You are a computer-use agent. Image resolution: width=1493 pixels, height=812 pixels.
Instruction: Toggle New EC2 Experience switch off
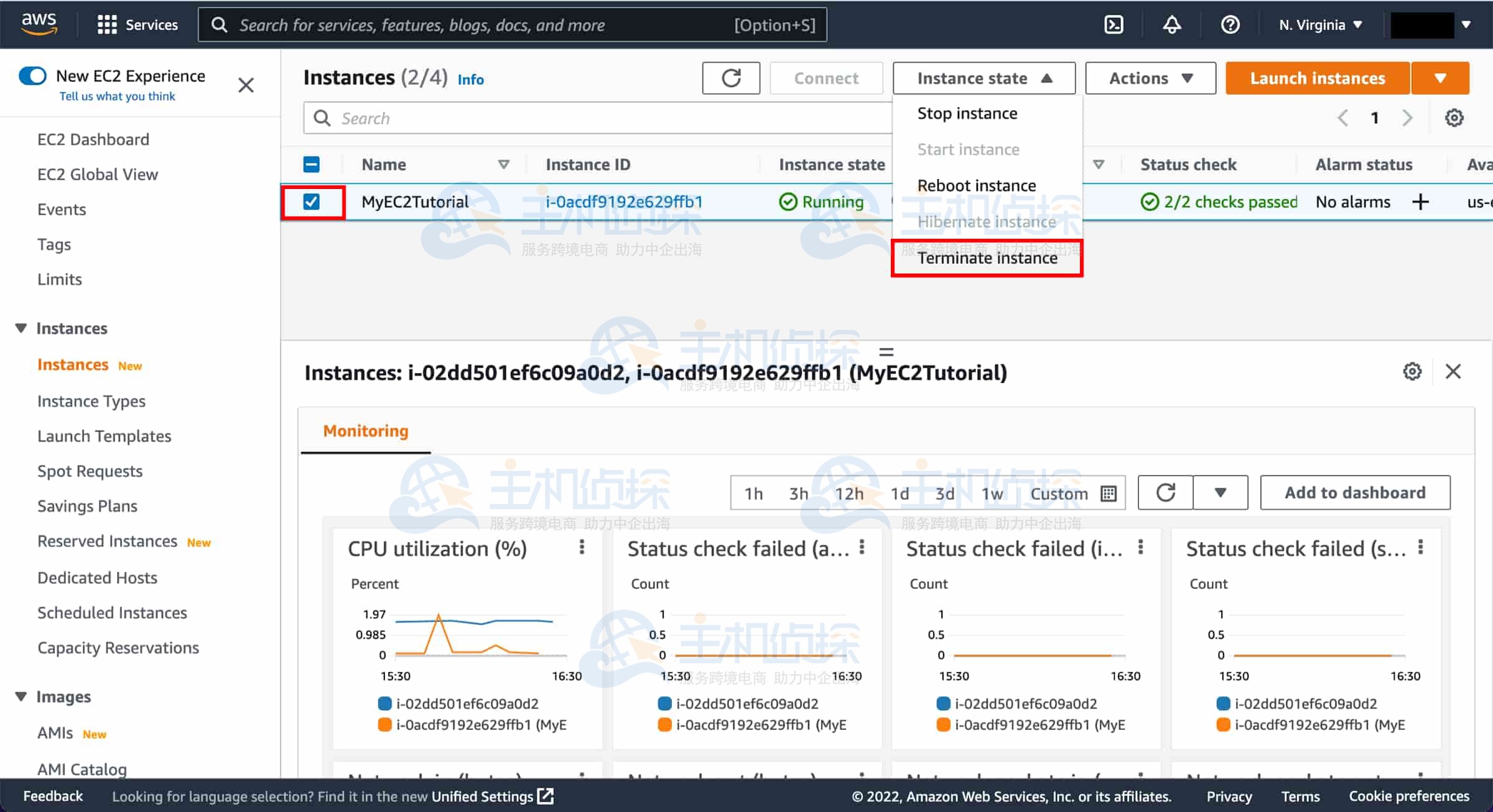(x=32, y=76)
